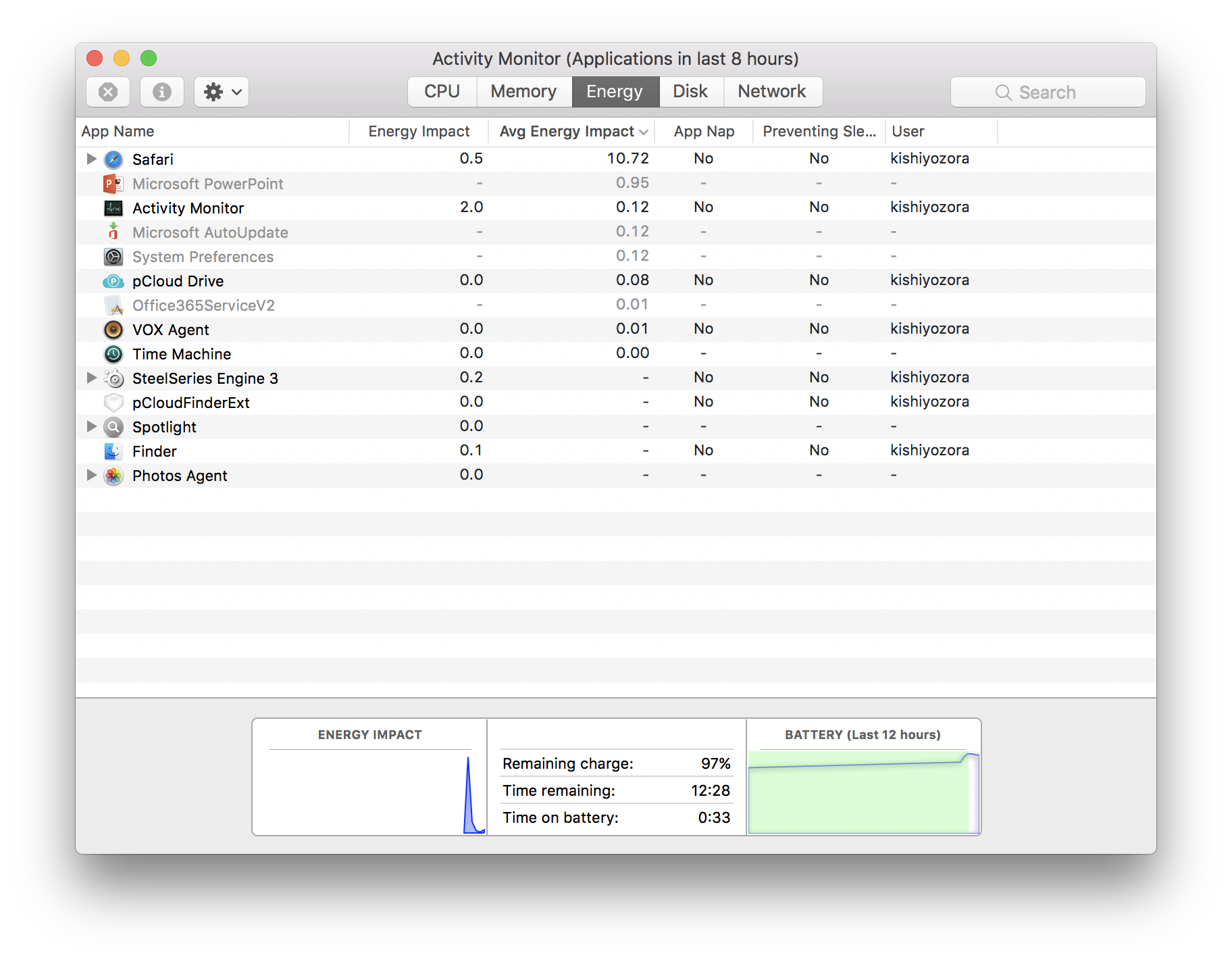This screenshot has width=1232, height=962.
Task: Expand the Safari process row
Action: click(91, 159)
